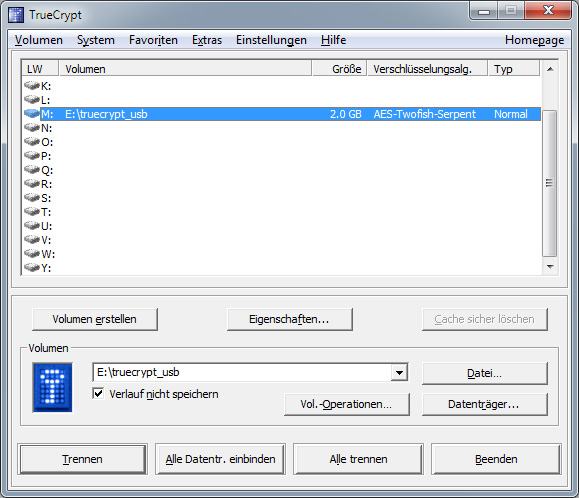Image resolution: width=579 pixels, height=498 pixels.
Task: Click the K: drive icon
Action: pyautogui.click(x=32, y=86)
